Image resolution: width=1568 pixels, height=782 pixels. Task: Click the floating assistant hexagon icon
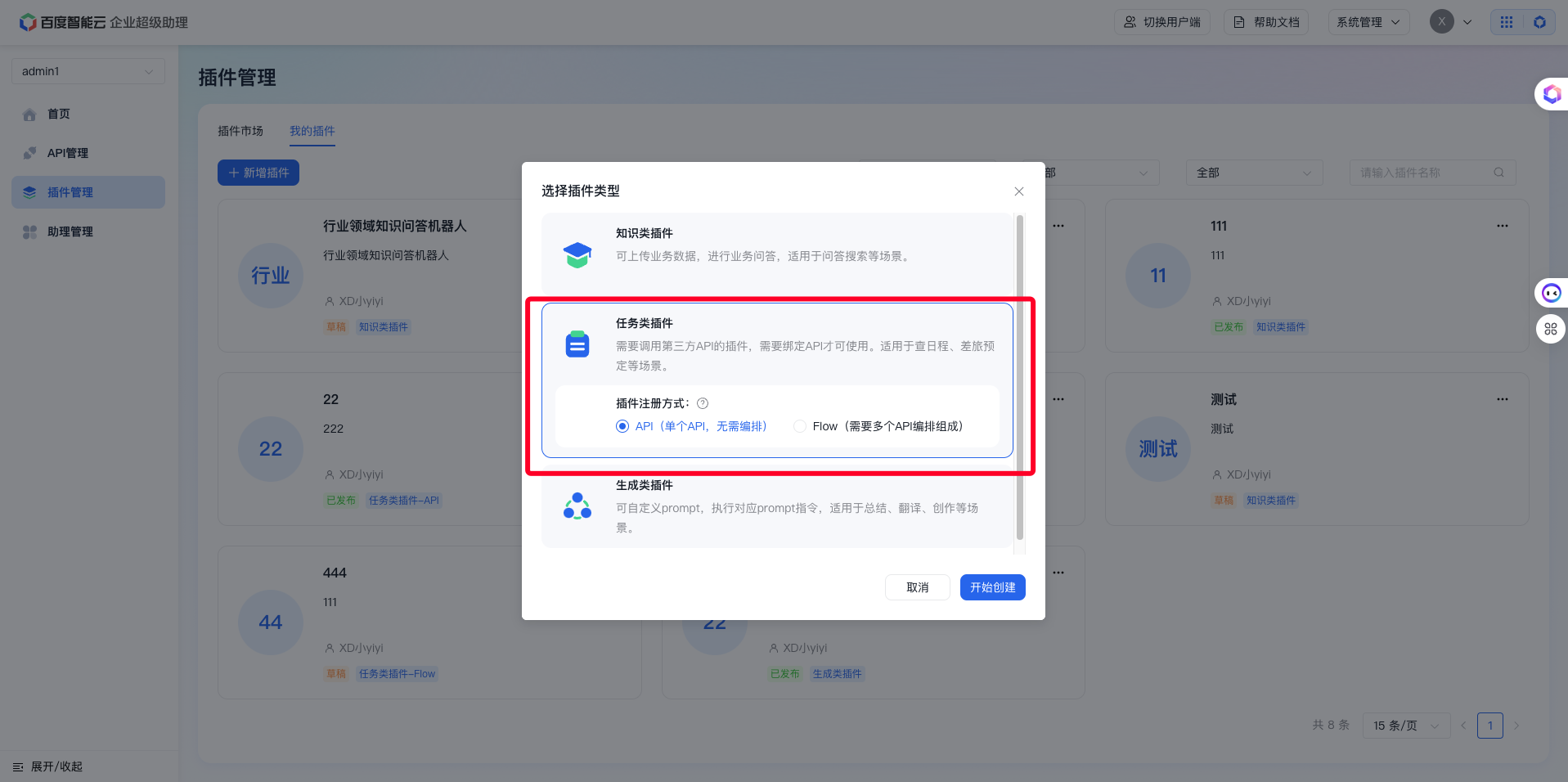(x=1552, y=95)
